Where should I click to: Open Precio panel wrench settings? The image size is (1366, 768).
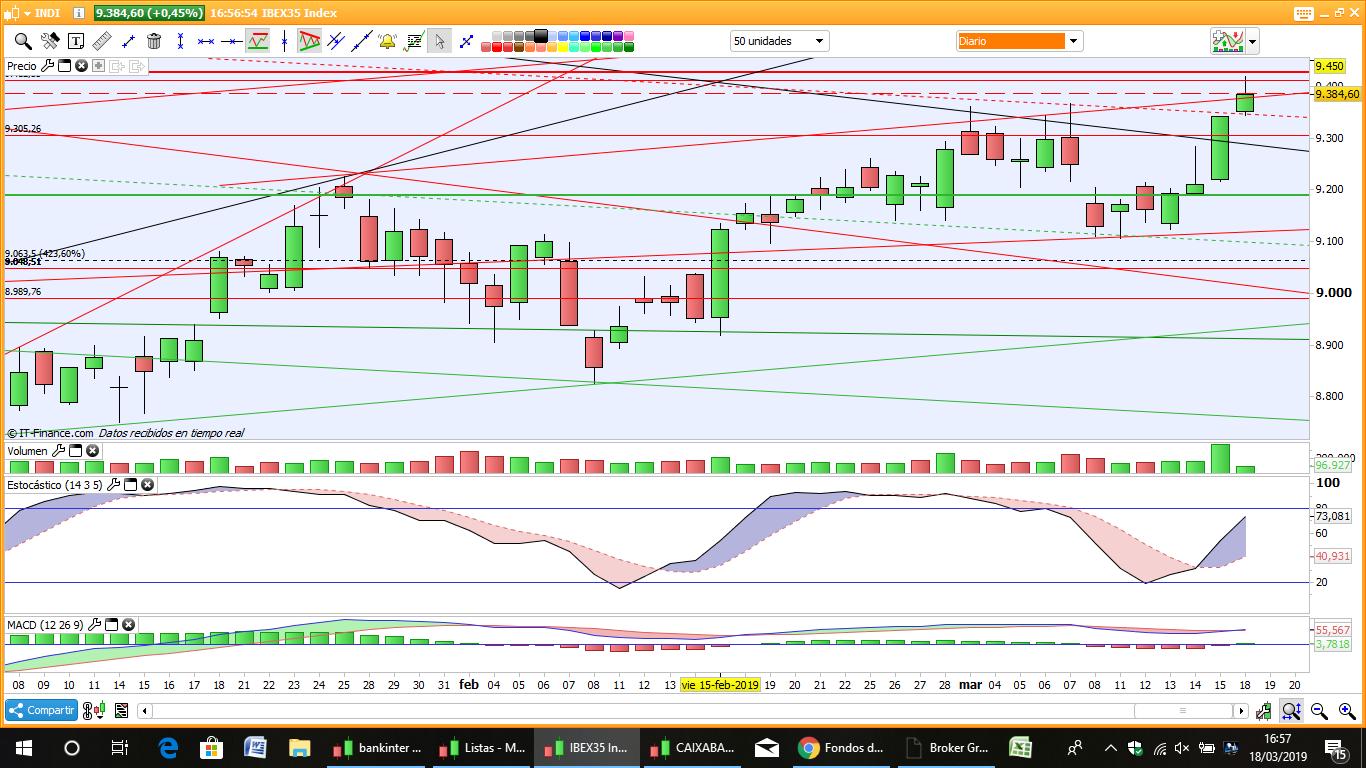pyautogui.click(x=47, y=66)
